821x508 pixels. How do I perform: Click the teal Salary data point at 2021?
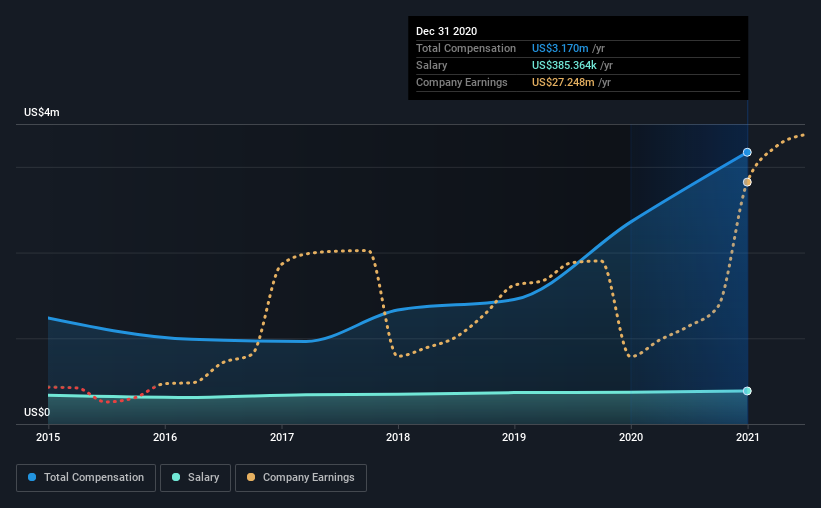coord(747,391)
